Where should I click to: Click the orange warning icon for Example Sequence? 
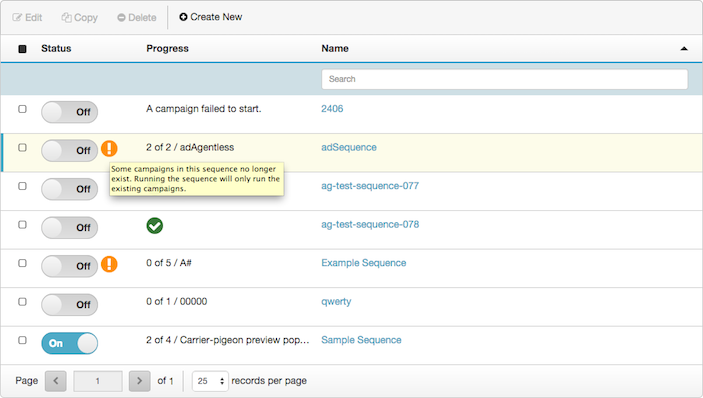point(109,264)
